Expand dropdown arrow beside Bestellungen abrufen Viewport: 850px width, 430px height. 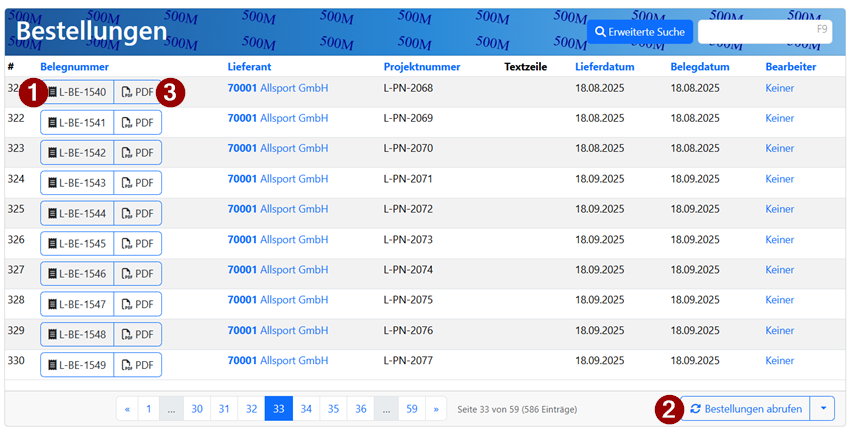pos(823,409)
